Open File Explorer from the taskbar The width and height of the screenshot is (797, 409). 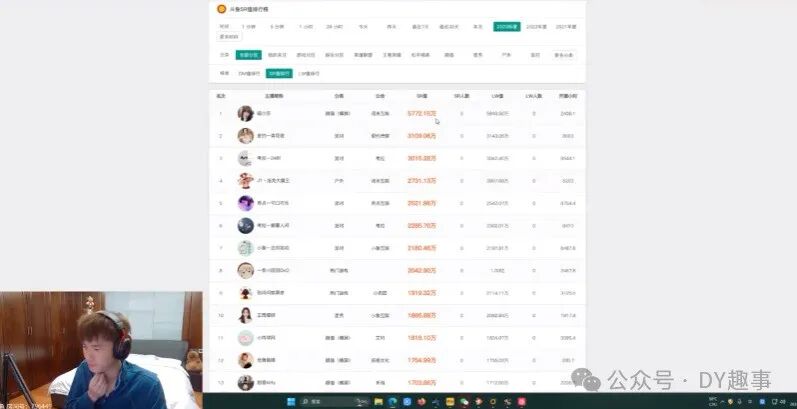[x=378, y=401]
